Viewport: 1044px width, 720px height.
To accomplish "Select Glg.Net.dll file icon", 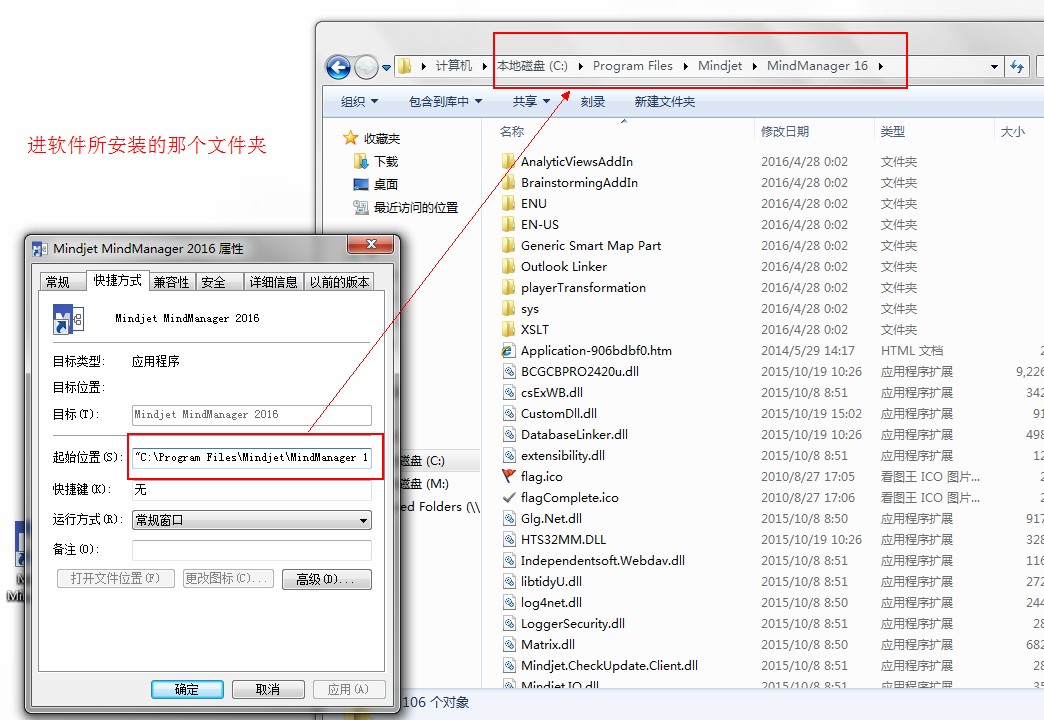I will tap(509, 518).
